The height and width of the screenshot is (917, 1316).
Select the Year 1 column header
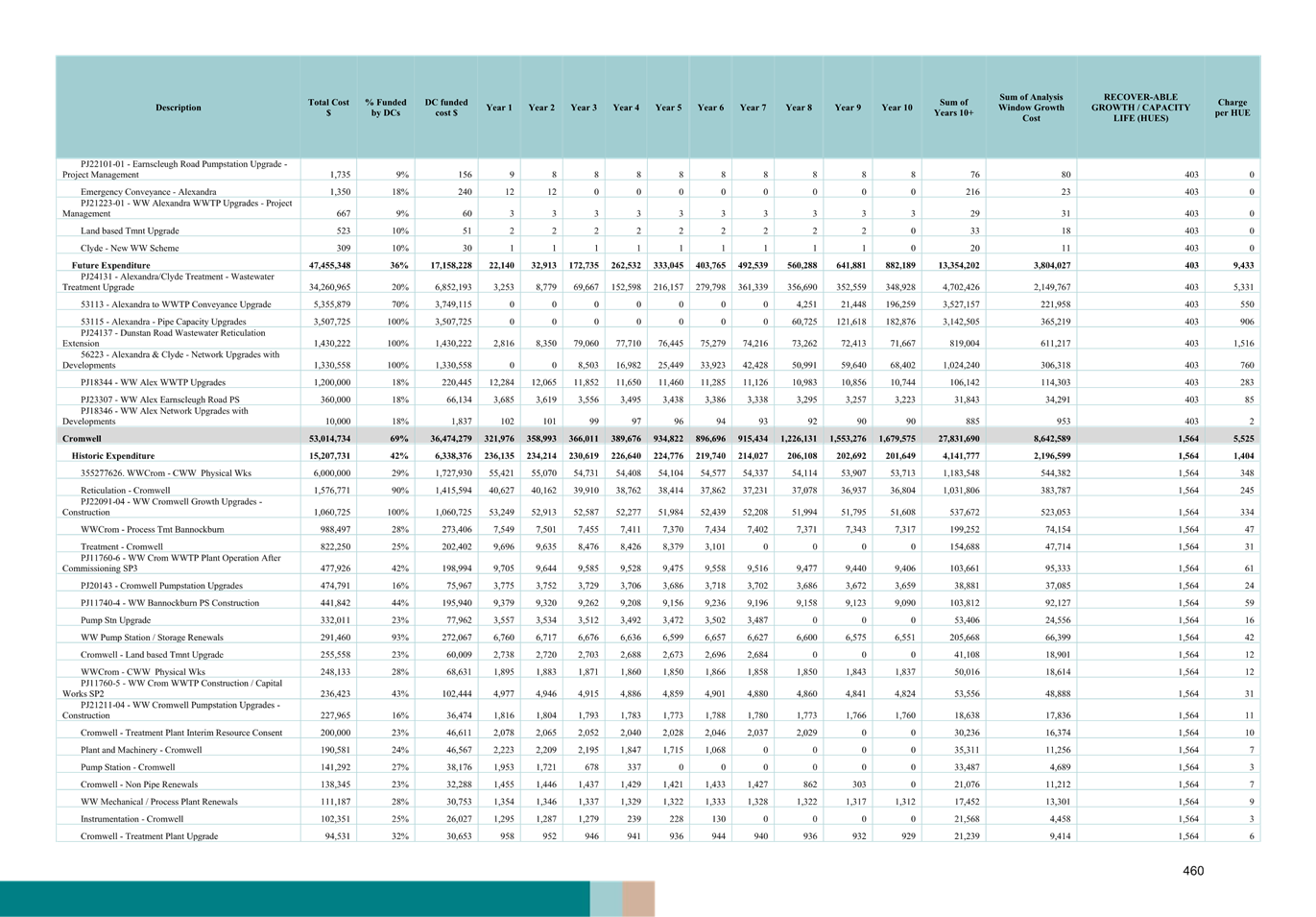pos(499,108)
